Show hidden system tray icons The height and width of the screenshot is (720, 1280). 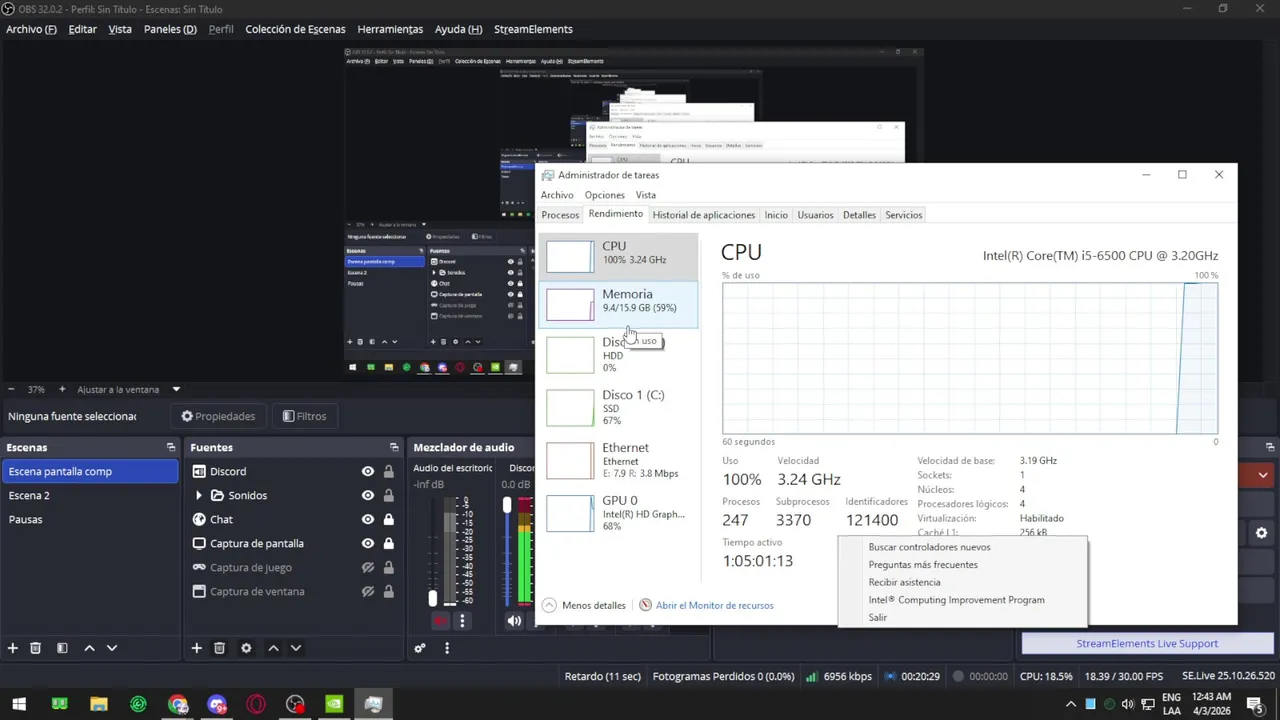pos(1071,704)
